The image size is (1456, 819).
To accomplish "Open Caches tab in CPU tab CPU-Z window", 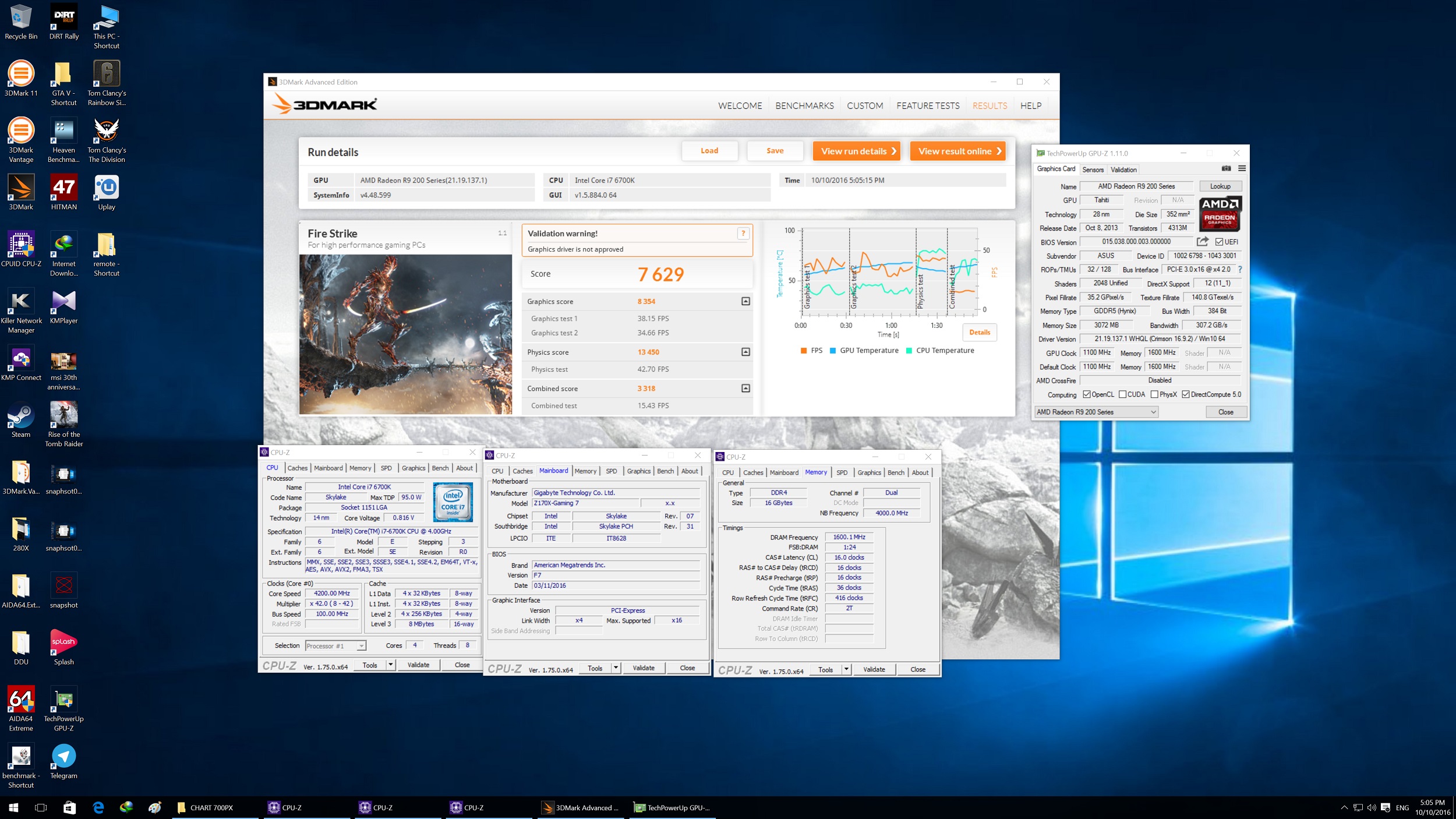I will (x=297, y=468).
